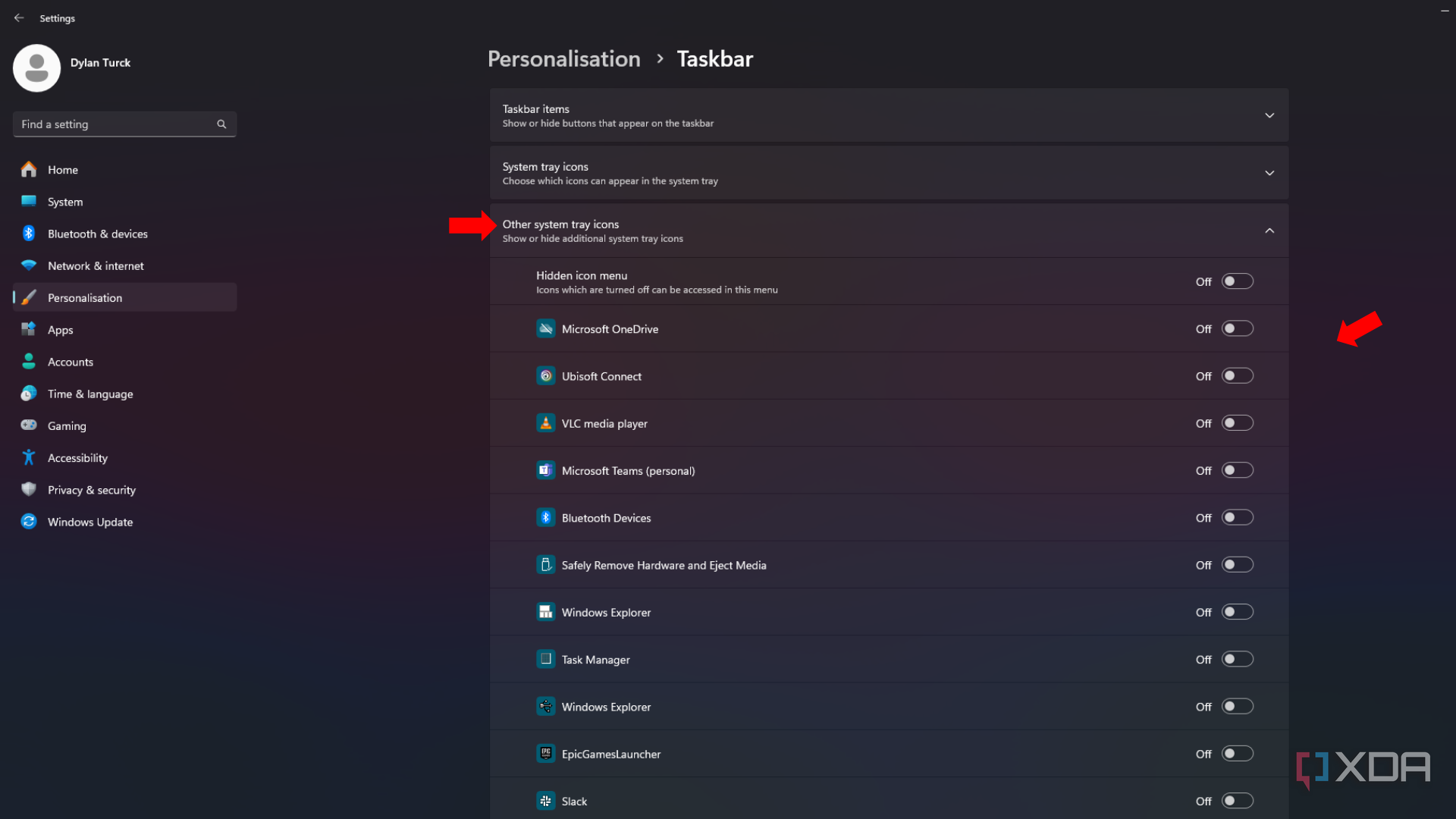Select the Microsoft OneDrive icon
The height and width of the screenshot is (819, 1456).
[x=545, y=328]
